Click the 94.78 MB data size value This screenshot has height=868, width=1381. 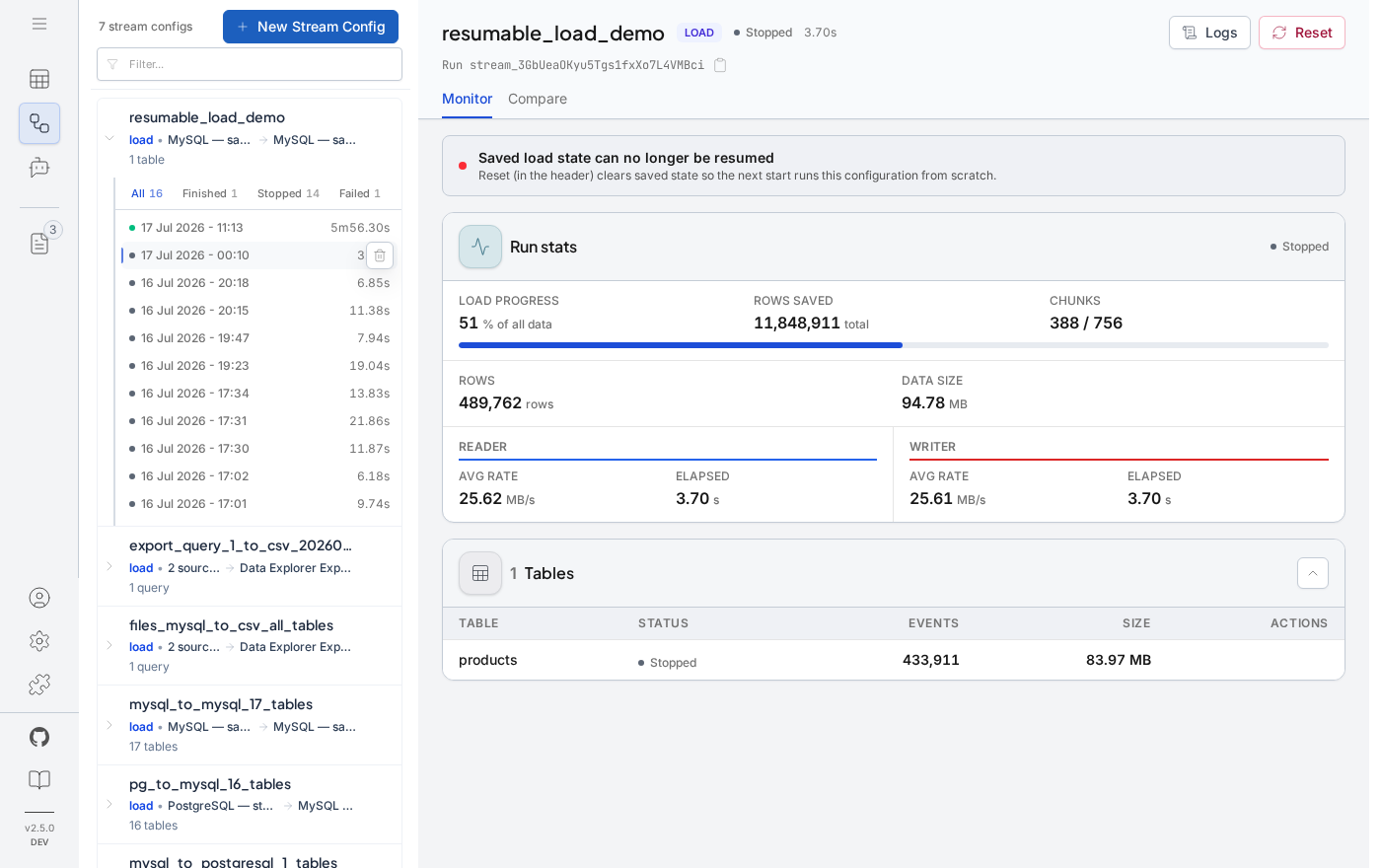[x=934, y=402]
